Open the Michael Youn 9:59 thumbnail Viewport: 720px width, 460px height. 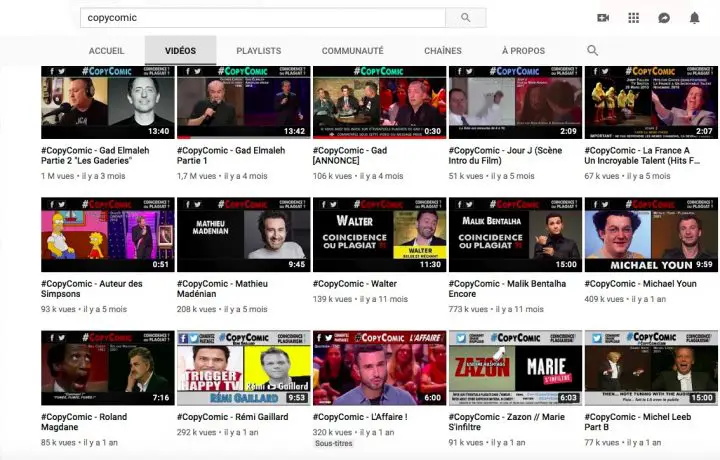tap(651, 235)
